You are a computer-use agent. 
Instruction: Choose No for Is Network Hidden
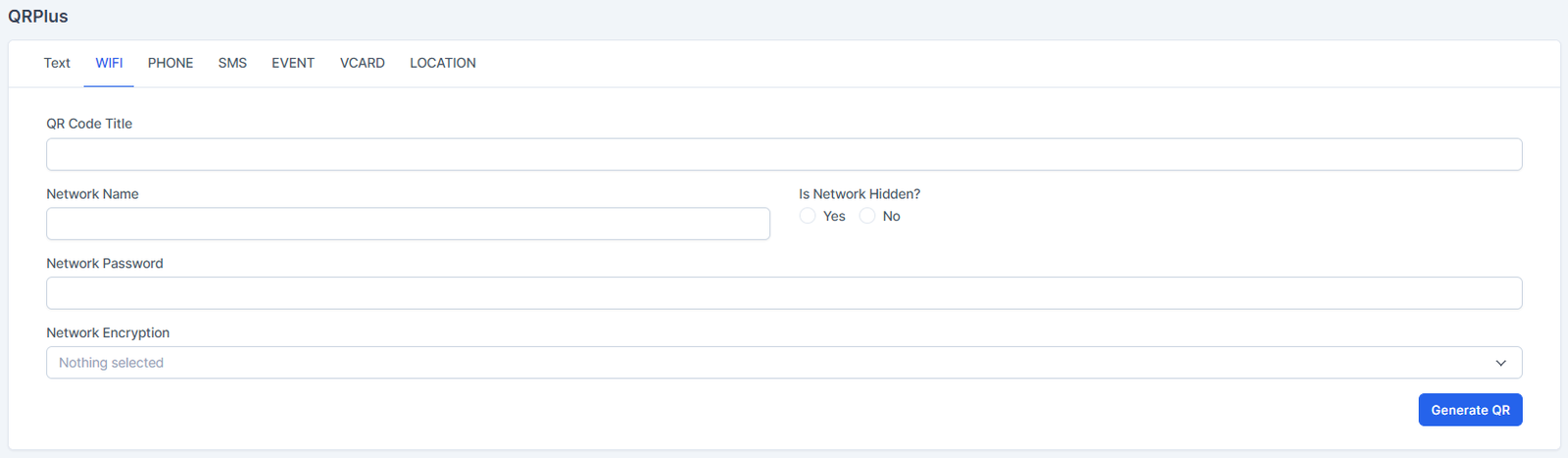coord(867,216)
